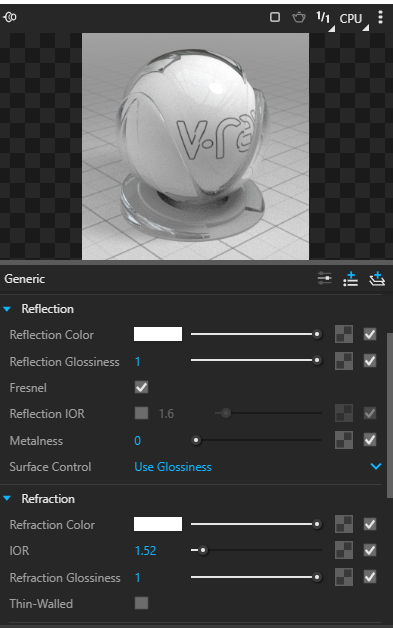Open Reflection Color texture map slot
The width and height of the screenshot is (393, 628).
point(344,334)
